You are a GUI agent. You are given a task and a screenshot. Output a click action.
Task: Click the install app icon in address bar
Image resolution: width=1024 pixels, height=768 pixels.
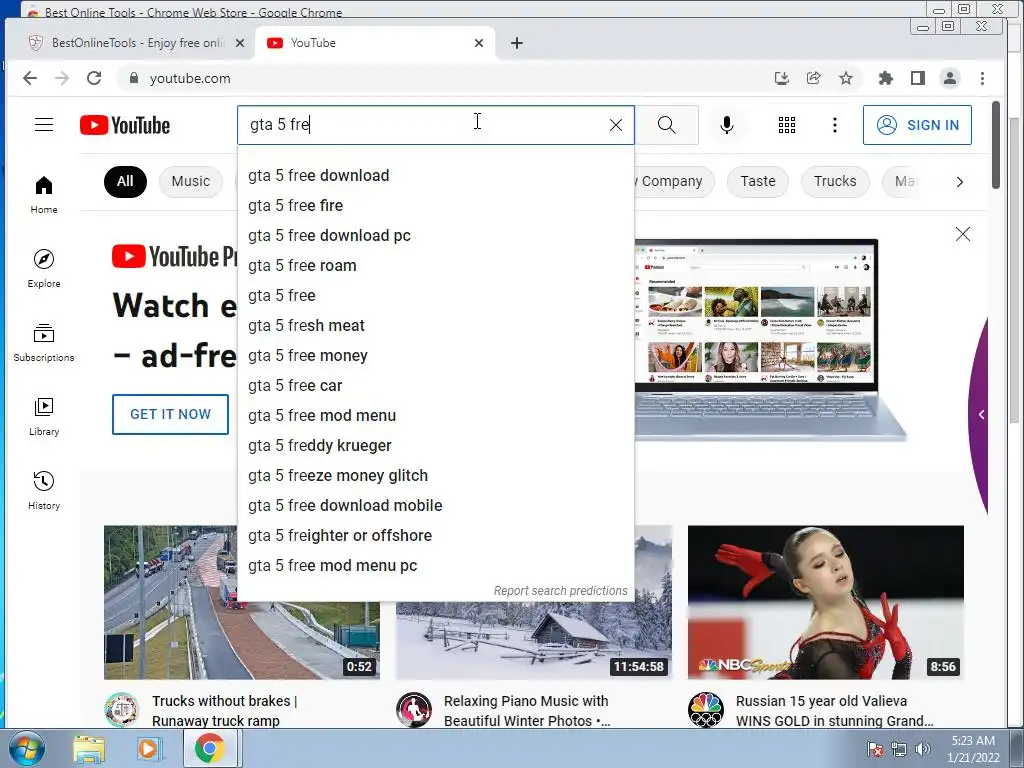[x=782, y=78]
